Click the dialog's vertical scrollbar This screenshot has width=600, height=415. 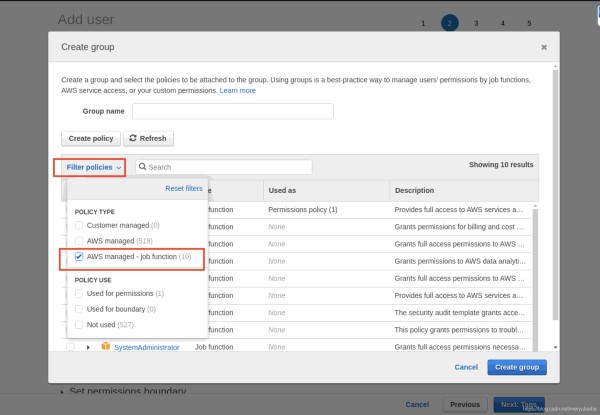555,195
